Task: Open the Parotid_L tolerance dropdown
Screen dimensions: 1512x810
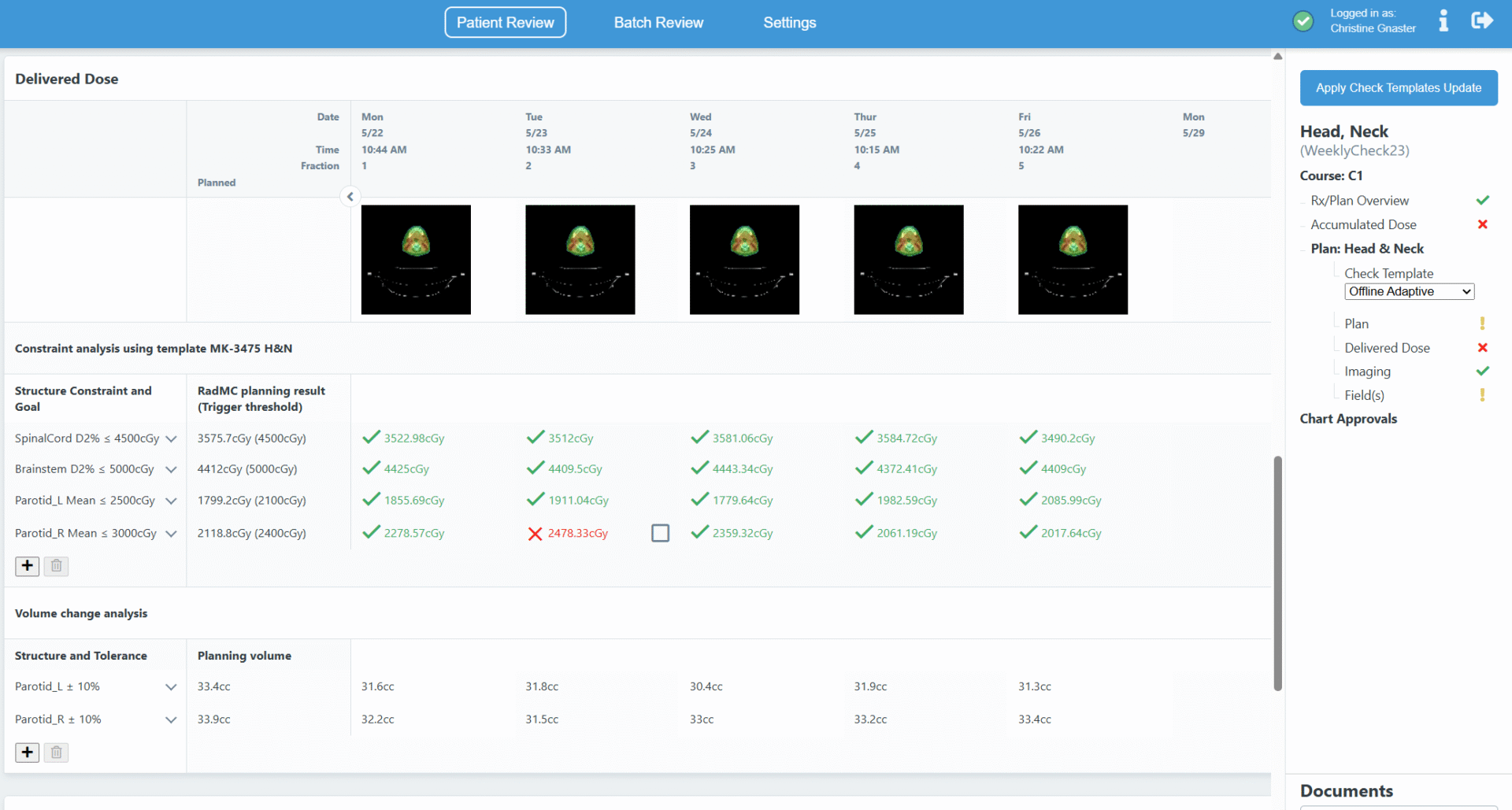Action: (x=172, y=686)
